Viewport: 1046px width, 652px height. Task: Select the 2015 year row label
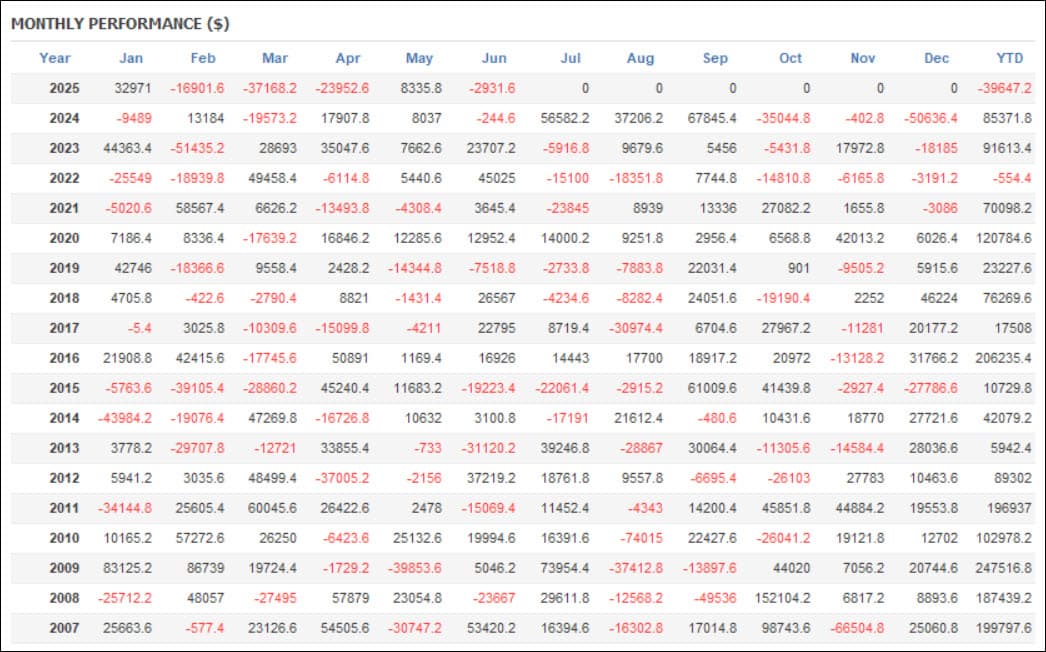coord(64,388)
